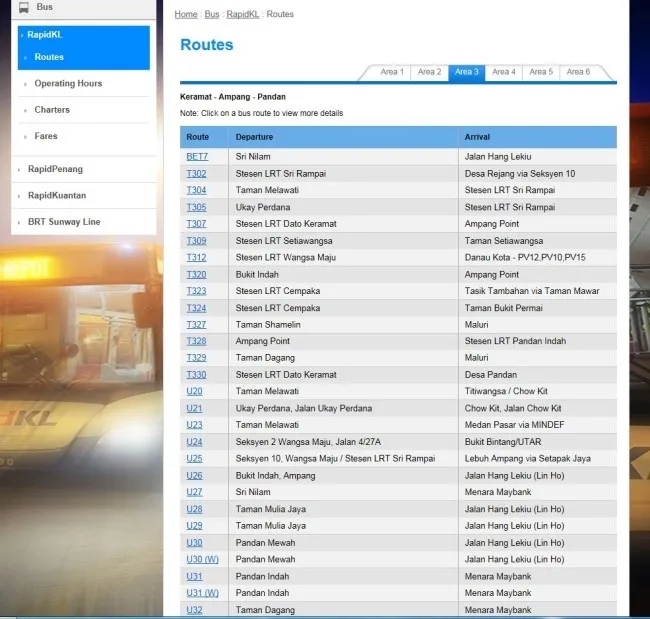Open route T328 details

tap(196, 341)
